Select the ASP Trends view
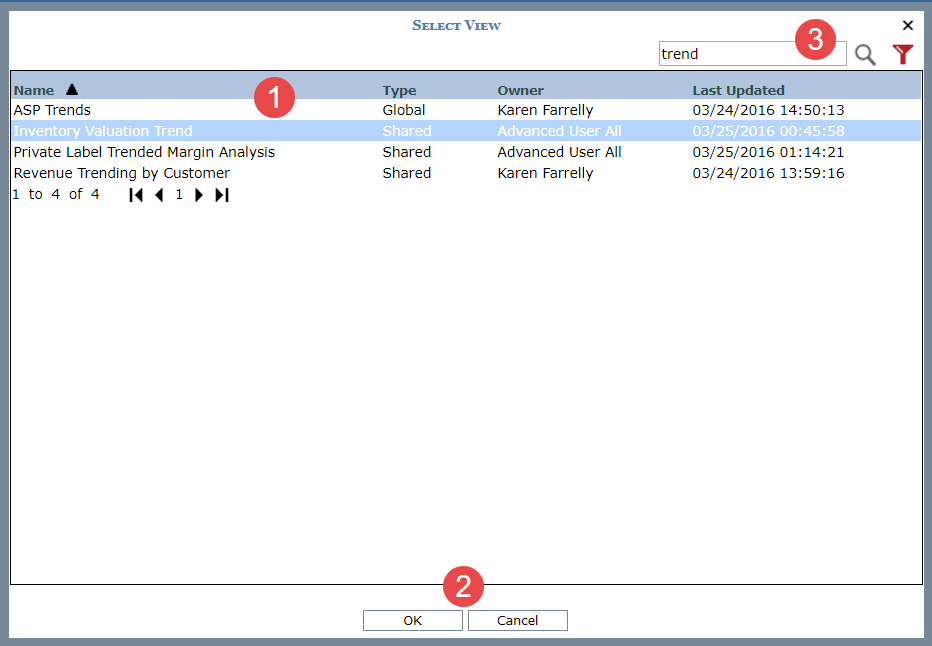Image resolution: width=932 pixels, height=646 pixels. click(52, 110)
